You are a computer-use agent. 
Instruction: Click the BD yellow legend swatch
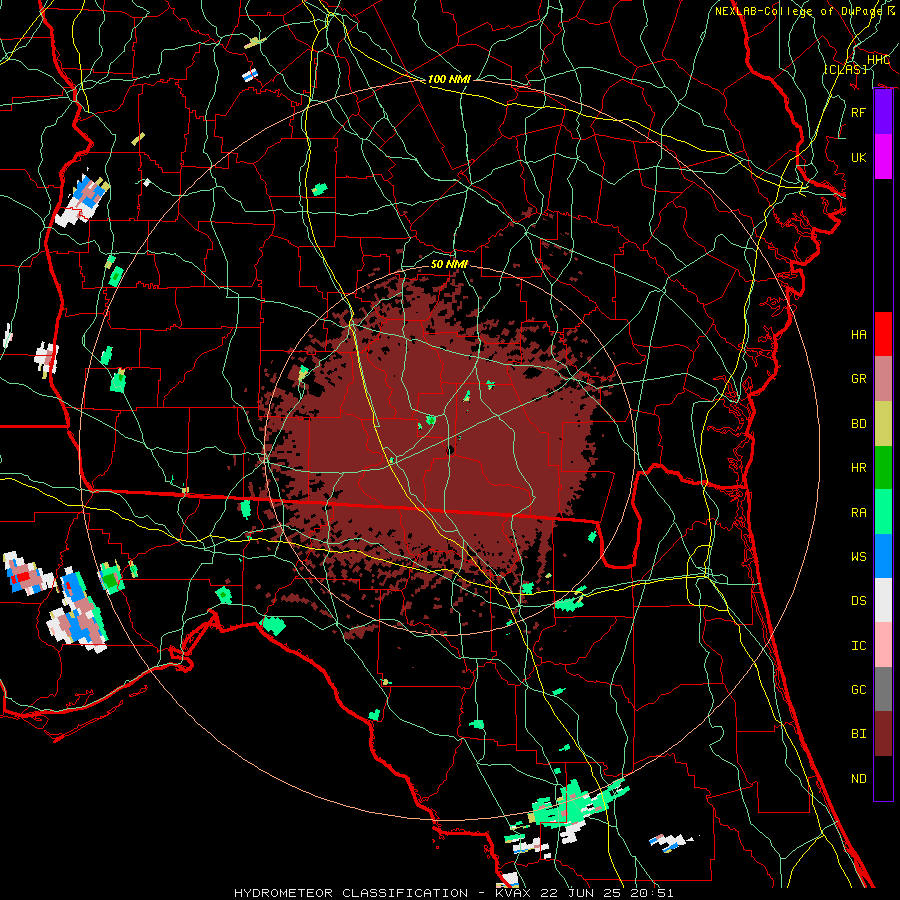coord(883,423)
